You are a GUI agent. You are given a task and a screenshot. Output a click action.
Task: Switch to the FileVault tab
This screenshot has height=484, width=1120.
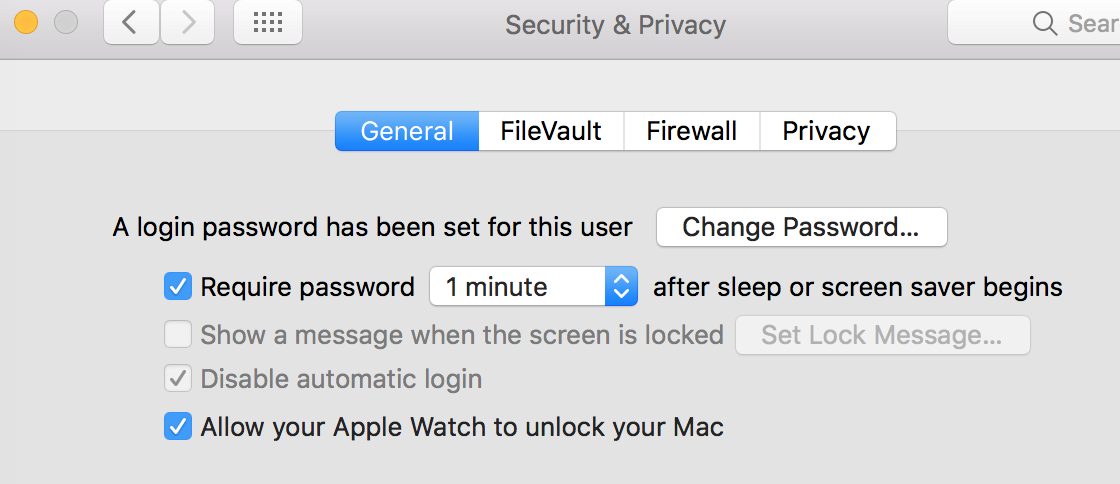[x=551, y=131]
